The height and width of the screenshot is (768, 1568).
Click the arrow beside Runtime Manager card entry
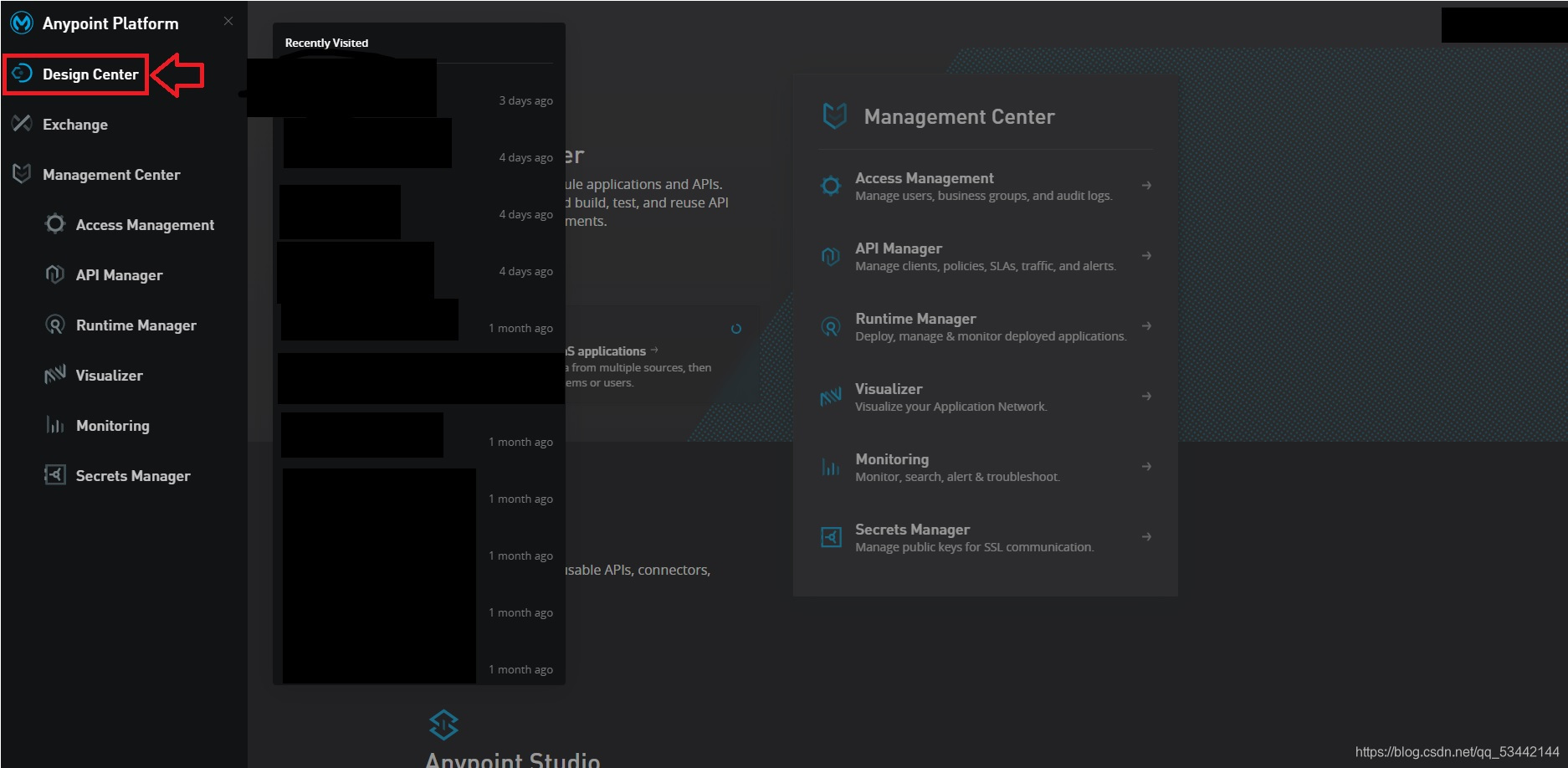coord(1146,326)
